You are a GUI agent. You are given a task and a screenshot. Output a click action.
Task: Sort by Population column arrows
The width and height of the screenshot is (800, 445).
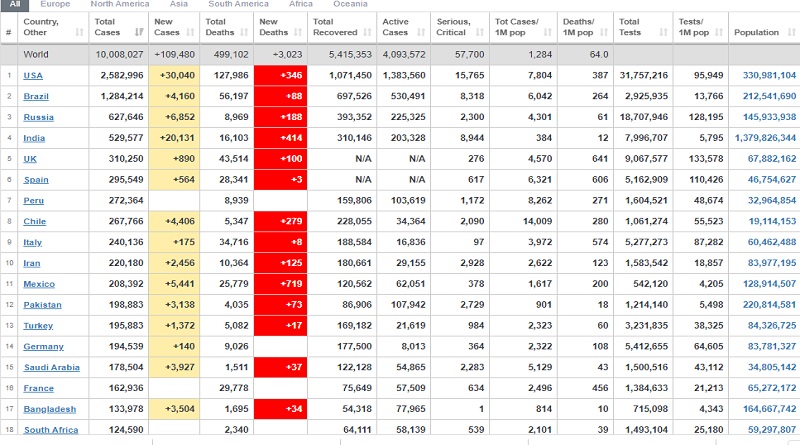[791, 32]
